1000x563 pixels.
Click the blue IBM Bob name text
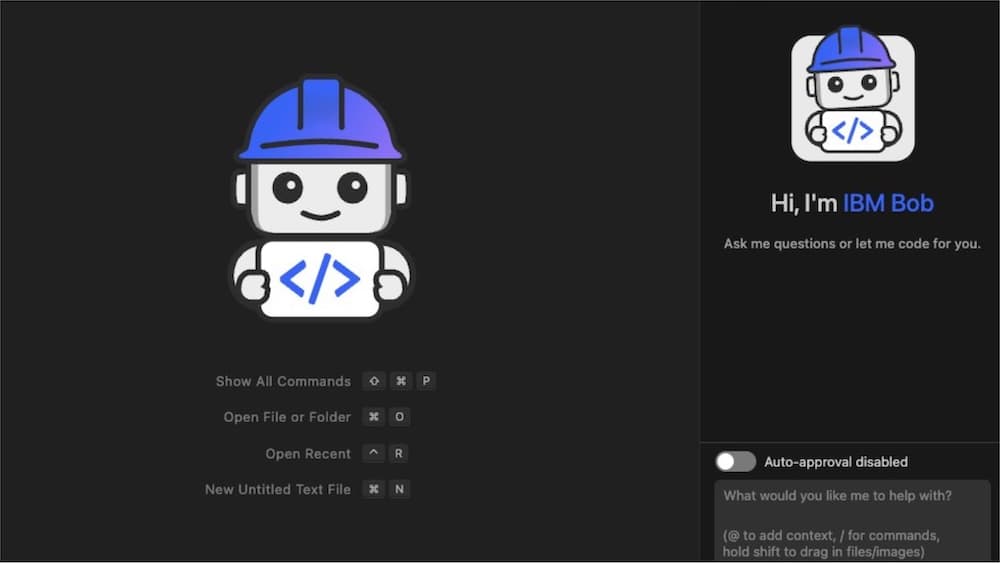(x=888, y=203)
